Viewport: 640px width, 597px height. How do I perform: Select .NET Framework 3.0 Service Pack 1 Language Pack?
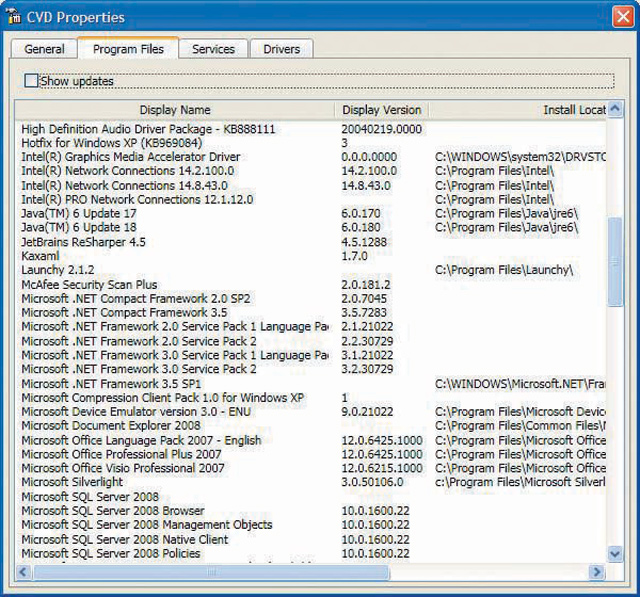point(175,355)
